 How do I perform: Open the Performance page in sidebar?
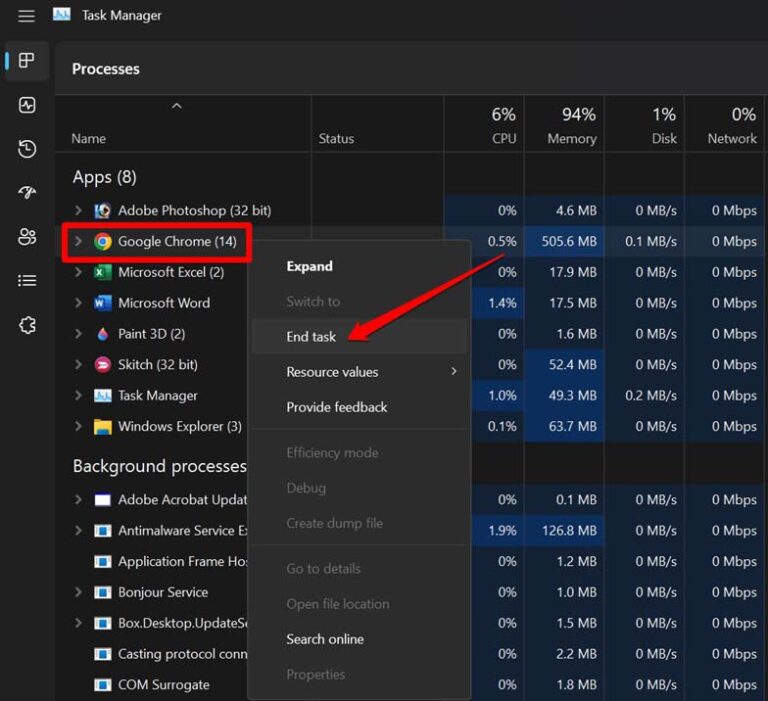[x=27, y=105]
